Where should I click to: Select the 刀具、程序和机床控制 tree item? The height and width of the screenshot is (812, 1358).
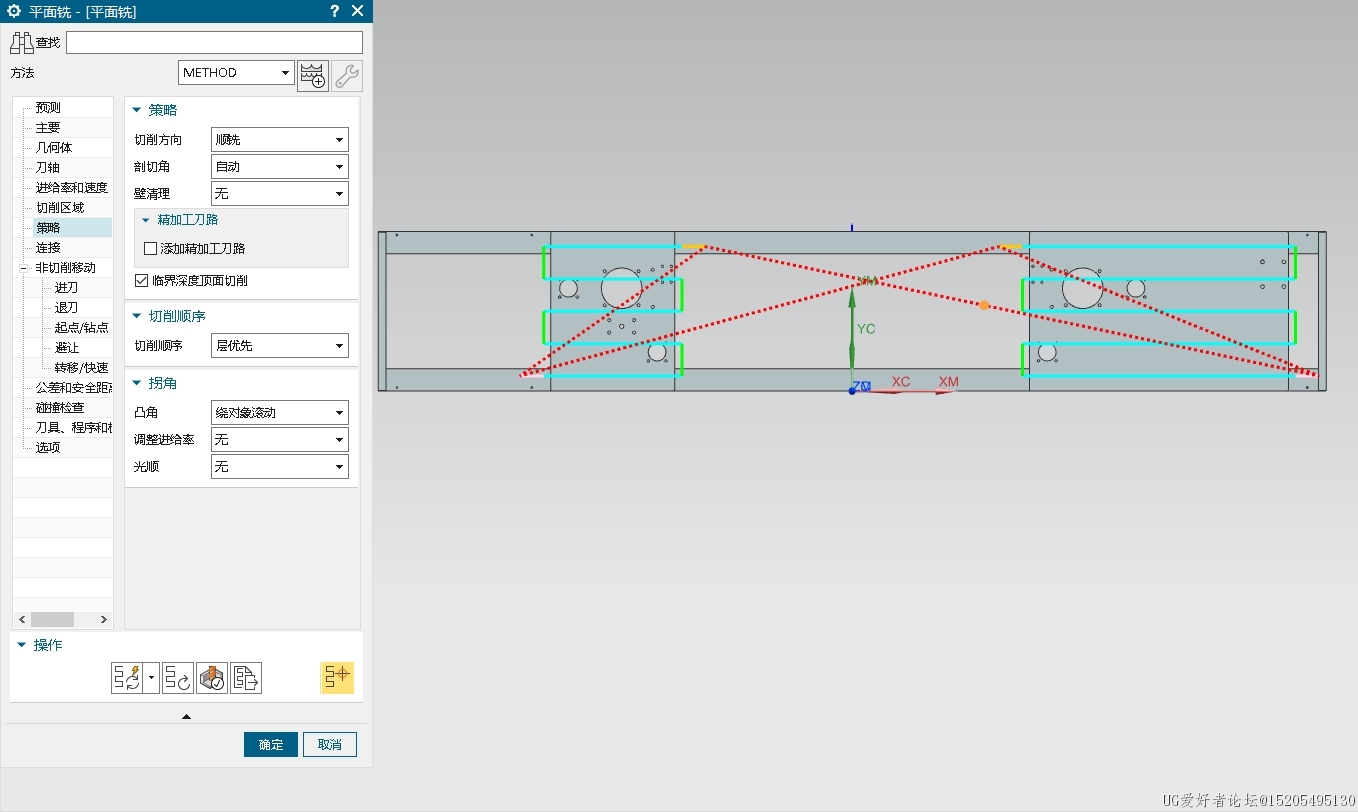[x=73, y=428]
